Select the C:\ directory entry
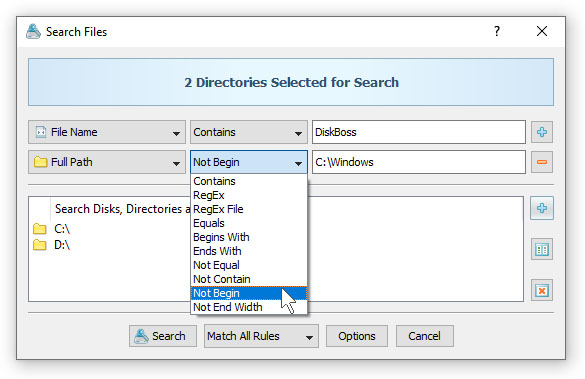585x379 pixels. [51, 229]
